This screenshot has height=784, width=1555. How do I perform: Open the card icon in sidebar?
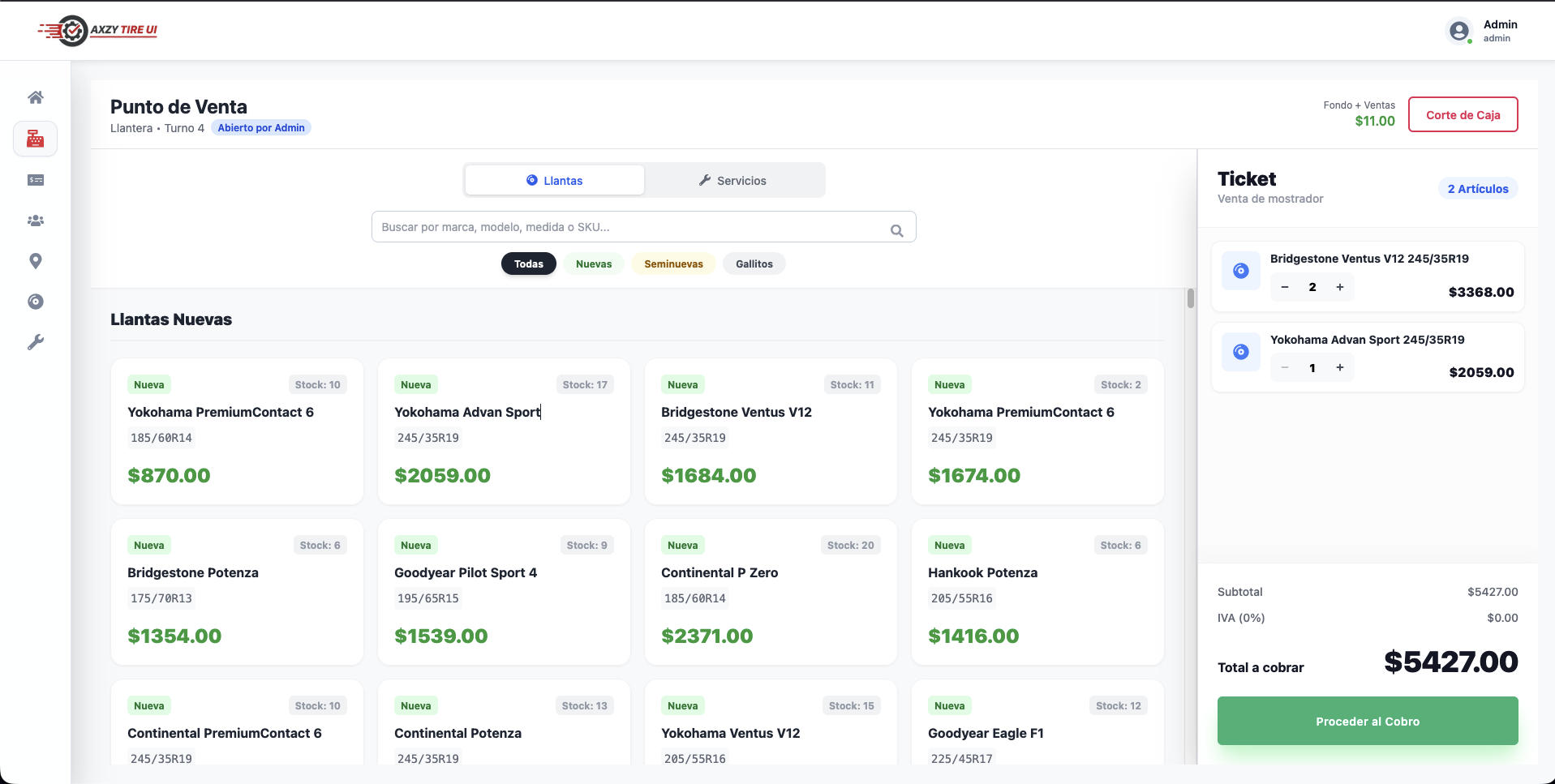(36, 180)
